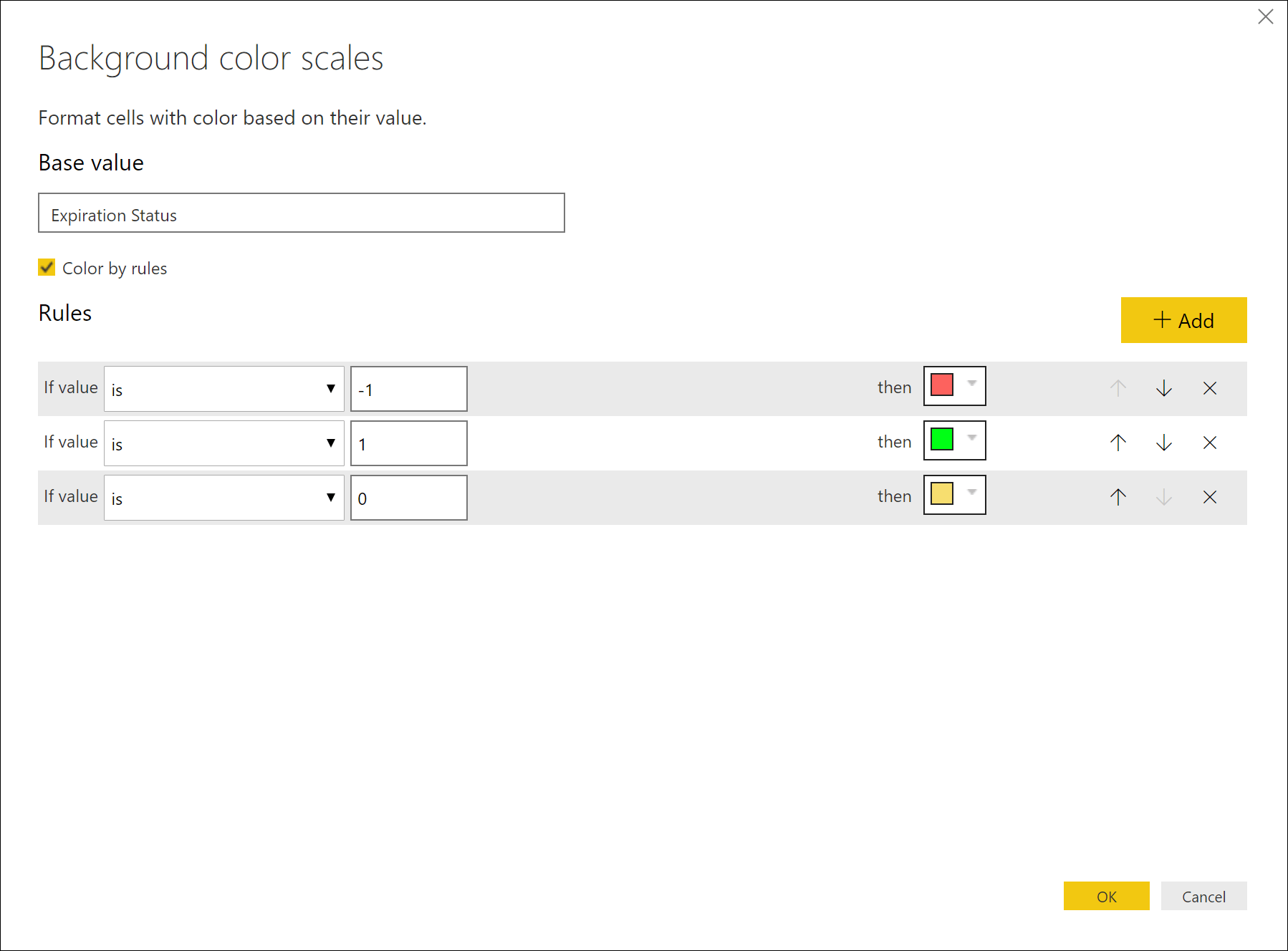Confirm with the OK button
1288x951 pixels.
coord(1106,896)
